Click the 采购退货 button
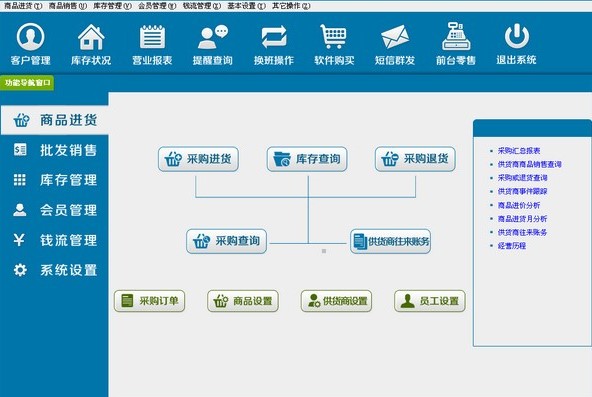The width and height of the screenshot is (592, 397). tap(415, 159)
